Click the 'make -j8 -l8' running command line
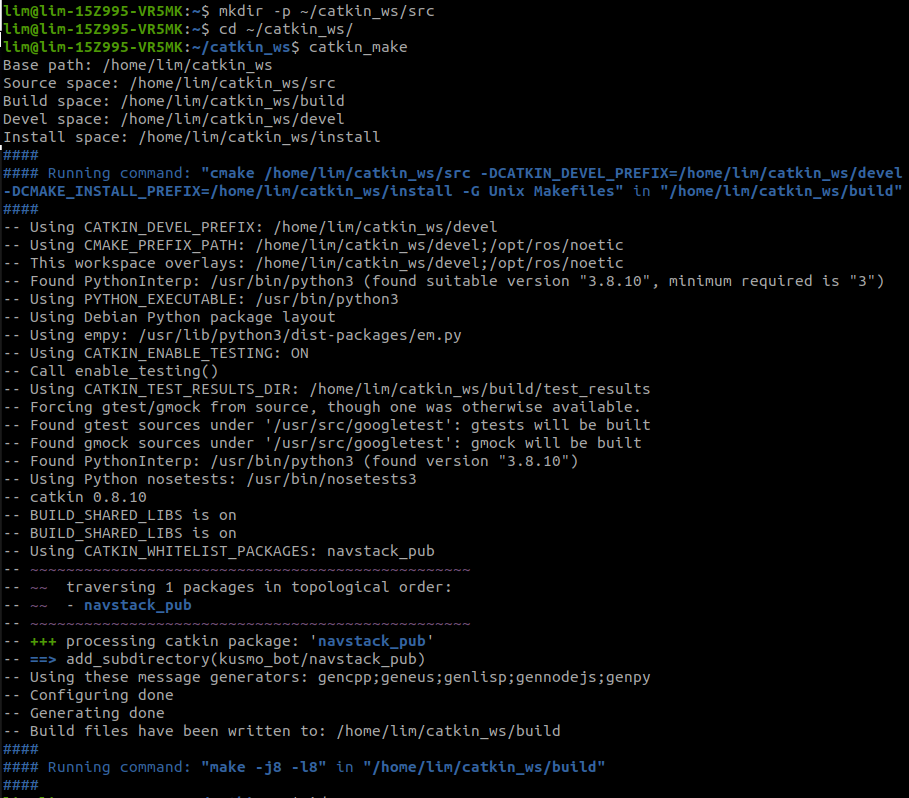 pyautogui.click(x=304, y=766)
